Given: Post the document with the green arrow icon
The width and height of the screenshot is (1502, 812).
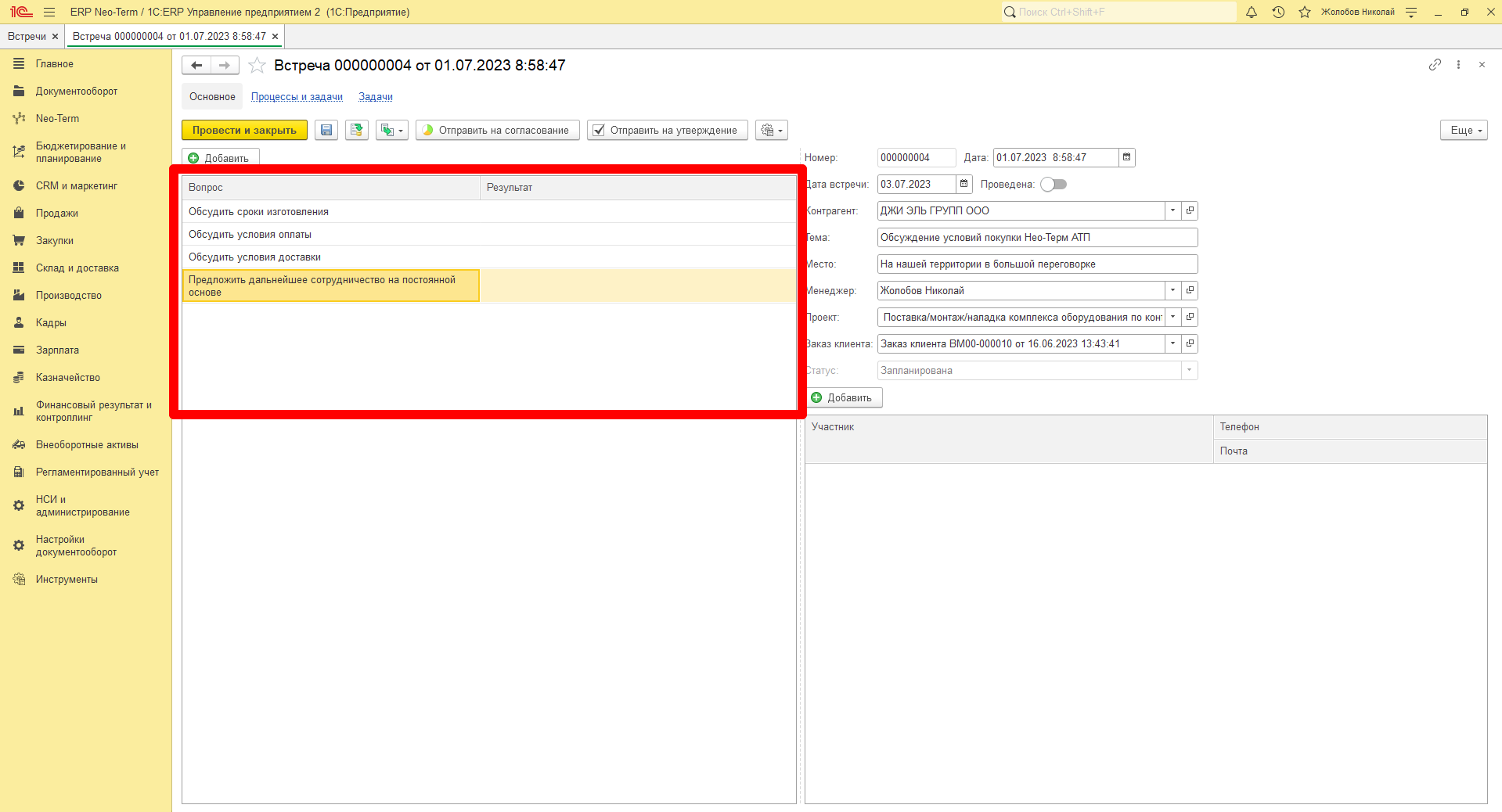Looking at the screenshot, I should coord(357,130).
